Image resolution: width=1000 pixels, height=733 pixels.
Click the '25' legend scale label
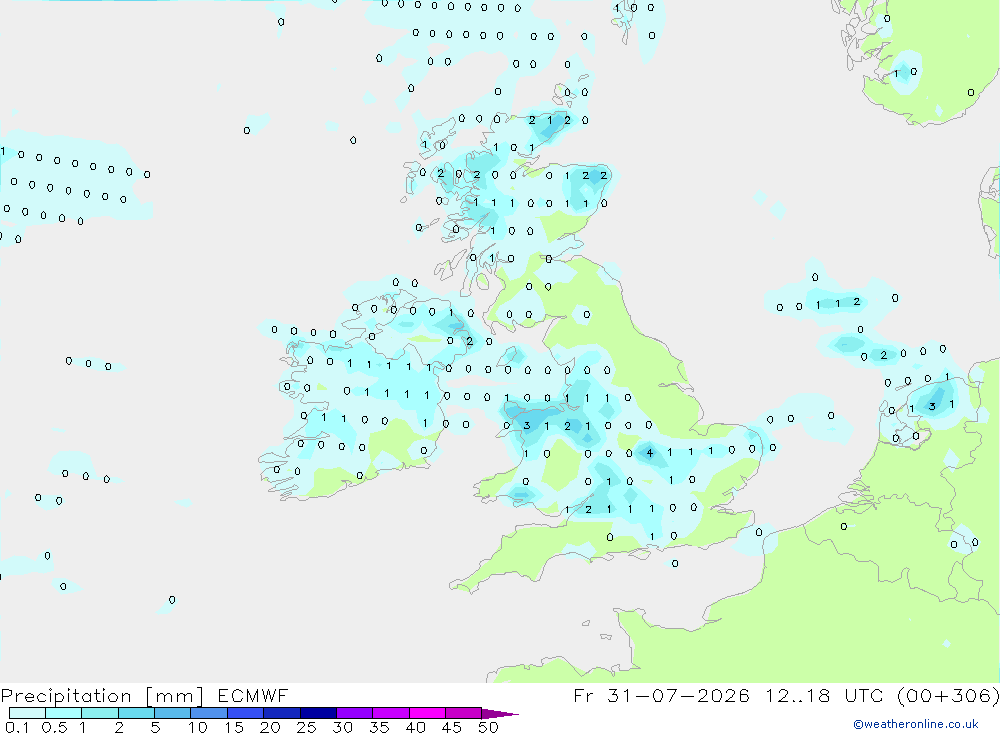coord(307,727)
